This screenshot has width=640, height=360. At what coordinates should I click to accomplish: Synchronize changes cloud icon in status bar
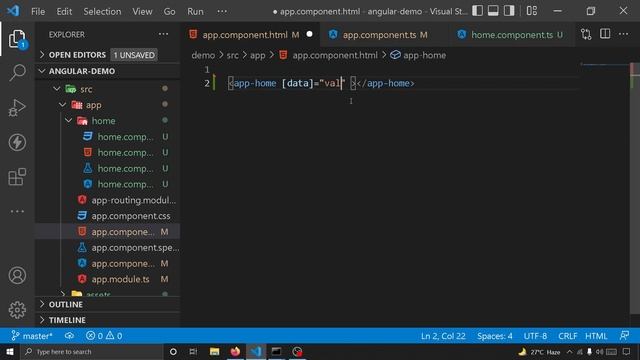coord(69,336)
